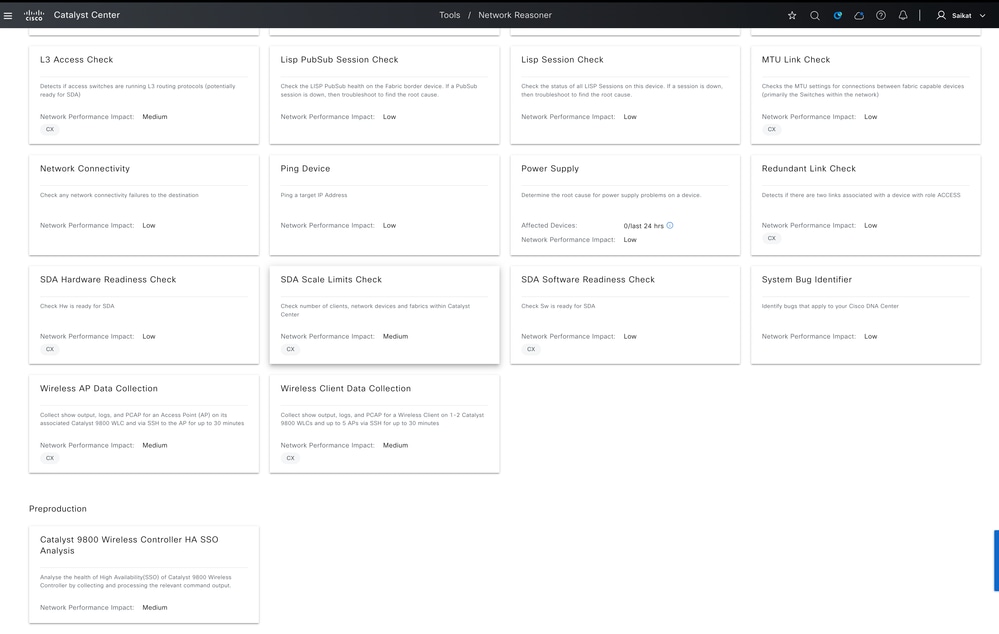Viewport: 999px width, 634px height.
Task: Open Network Connectivity workflow
Action: click(x=144, y=205)
